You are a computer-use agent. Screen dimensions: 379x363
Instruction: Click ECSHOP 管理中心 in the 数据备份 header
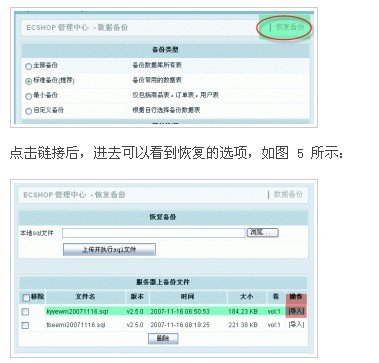point(57,27)
